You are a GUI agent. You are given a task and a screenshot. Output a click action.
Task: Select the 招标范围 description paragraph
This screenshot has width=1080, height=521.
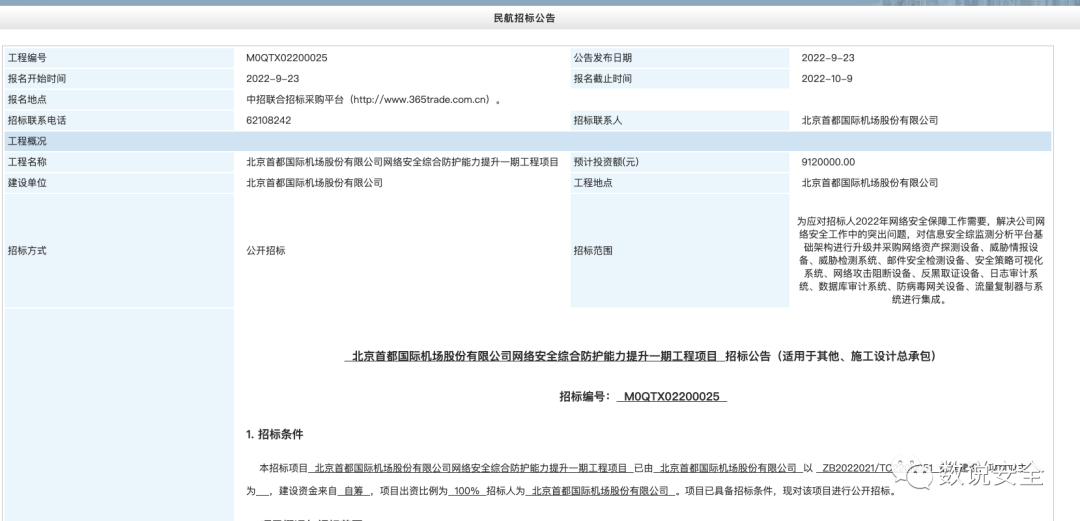pyautogui.click(x=921, y=260)
